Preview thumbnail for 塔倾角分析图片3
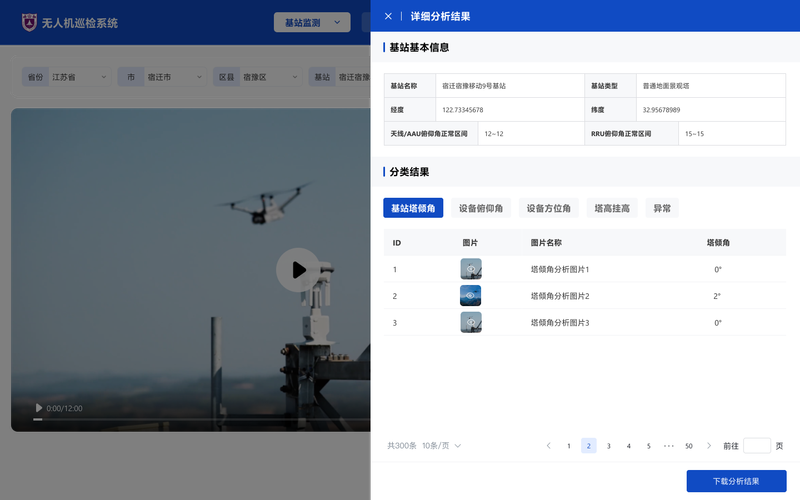This screenshot has width=800, height=500. tap(471, 322)
